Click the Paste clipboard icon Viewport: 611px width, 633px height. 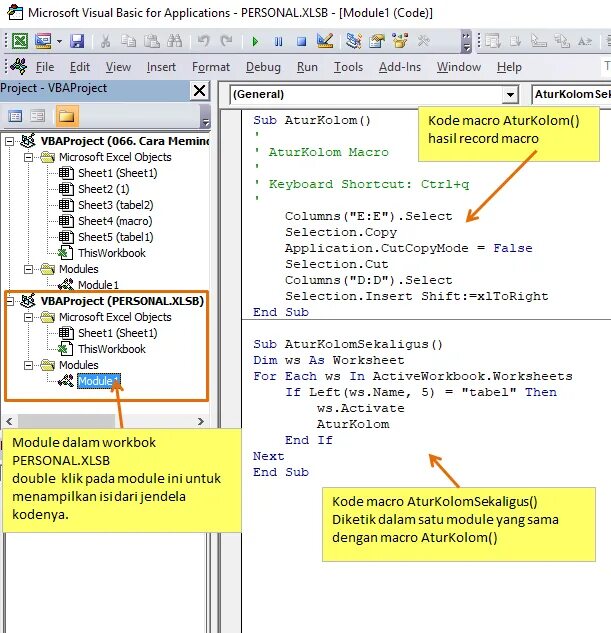[x=152, y=41]
